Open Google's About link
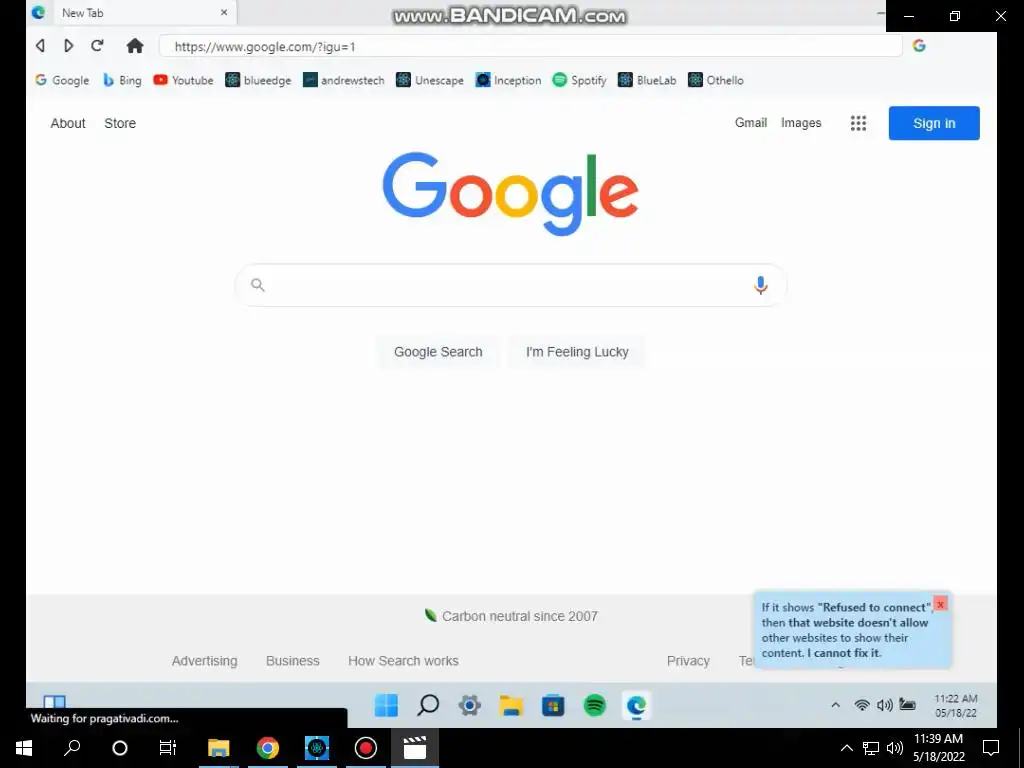1024x768 pixels. click(x=68, y=123)
